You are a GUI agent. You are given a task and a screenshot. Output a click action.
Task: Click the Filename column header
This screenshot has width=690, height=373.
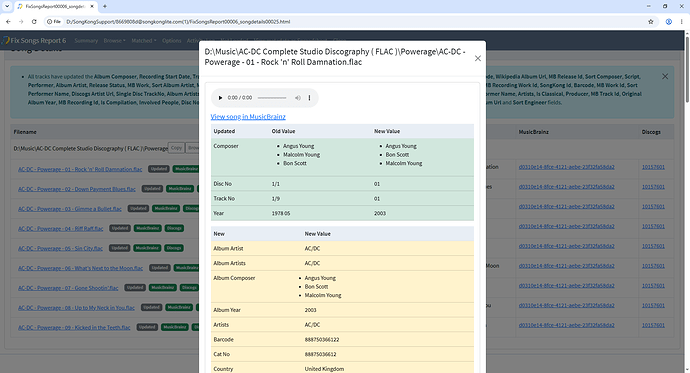[x=25, y=132]
